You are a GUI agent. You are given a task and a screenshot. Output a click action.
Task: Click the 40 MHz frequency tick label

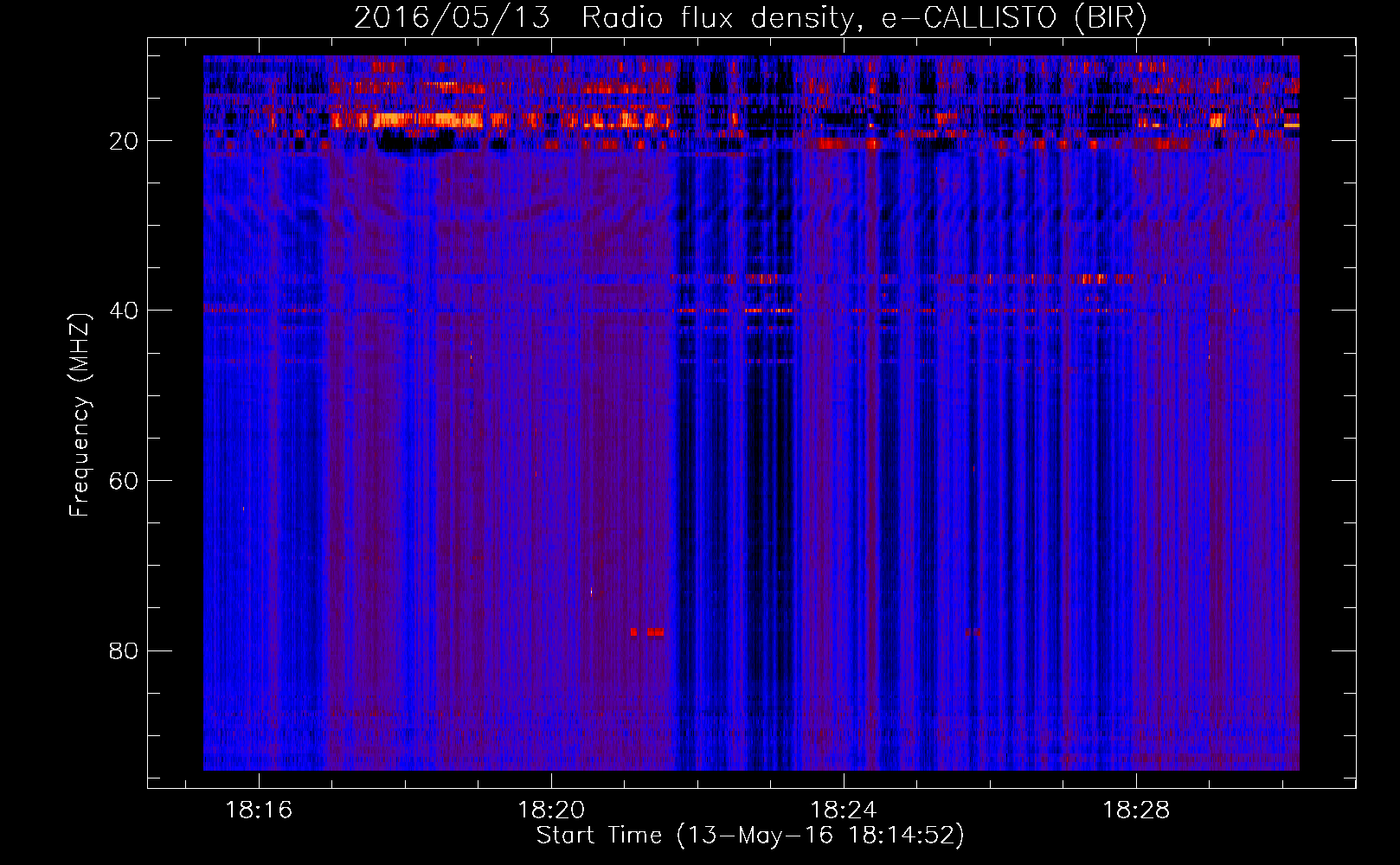(x=125, y=311)
